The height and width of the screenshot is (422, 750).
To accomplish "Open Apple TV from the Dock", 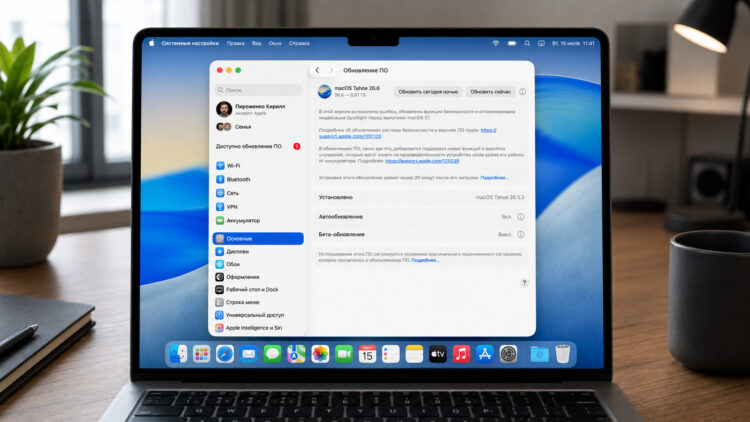I will [438, 355].
